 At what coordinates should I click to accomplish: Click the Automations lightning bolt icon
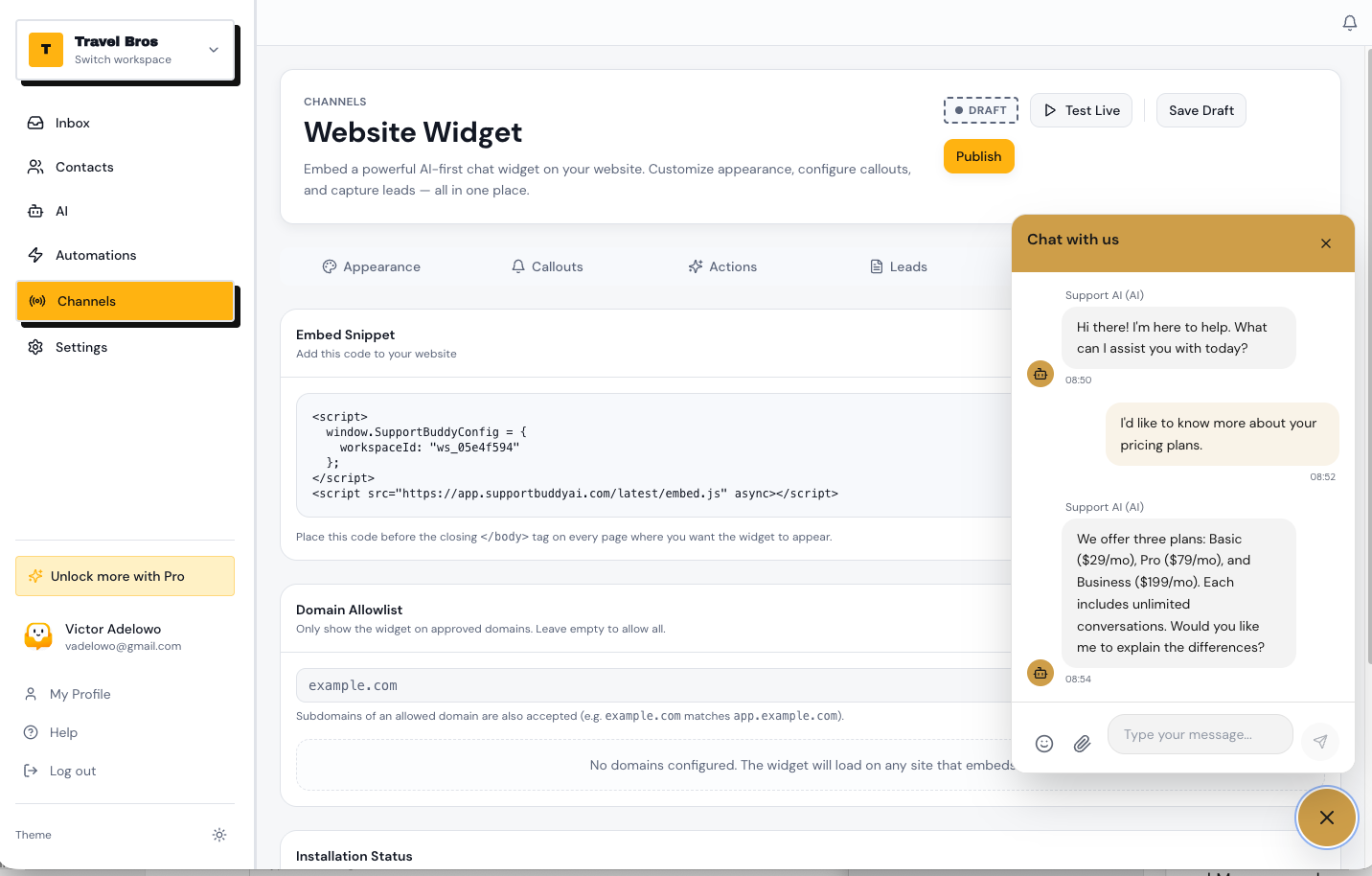click(35, 255)
